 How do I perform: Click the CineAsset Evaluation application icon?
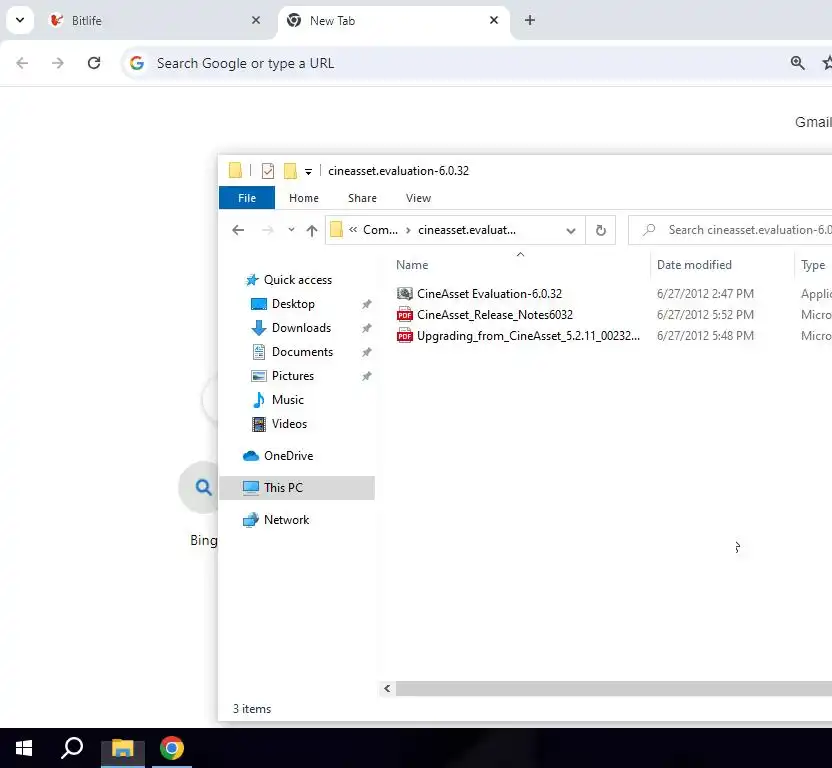404,294
